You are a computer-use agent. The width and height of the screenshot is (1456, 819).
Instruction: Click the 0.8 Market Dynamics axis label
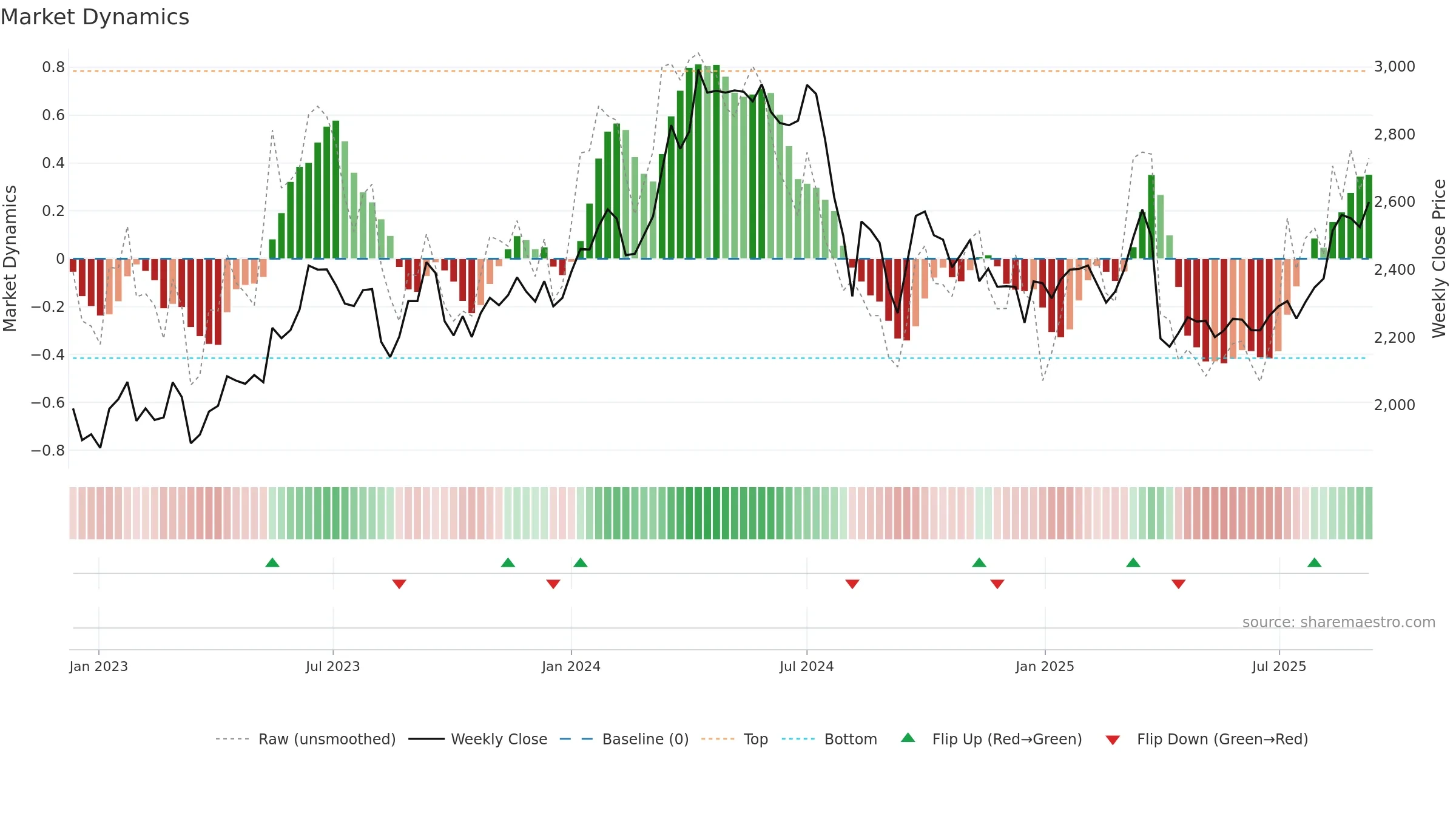[53, 67]
